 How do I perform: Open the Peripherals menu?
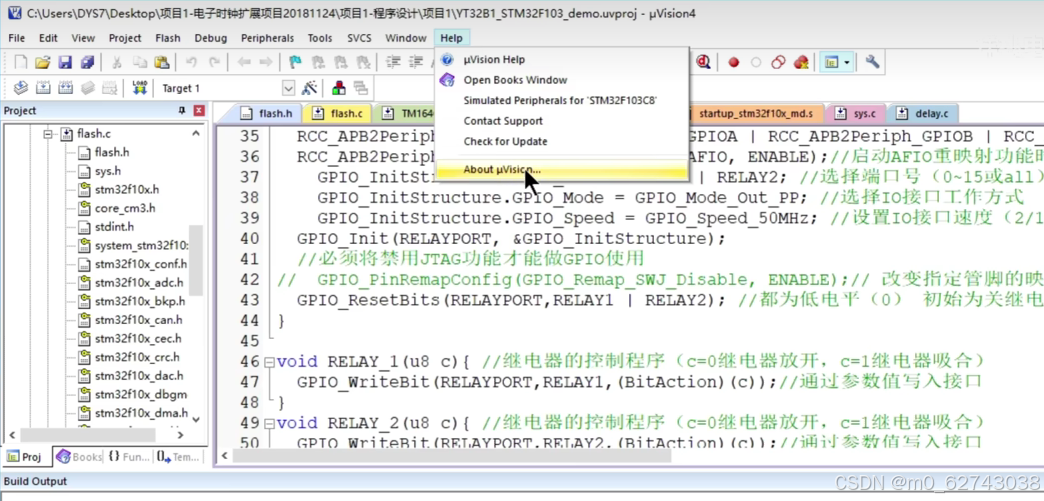[268, 38]
